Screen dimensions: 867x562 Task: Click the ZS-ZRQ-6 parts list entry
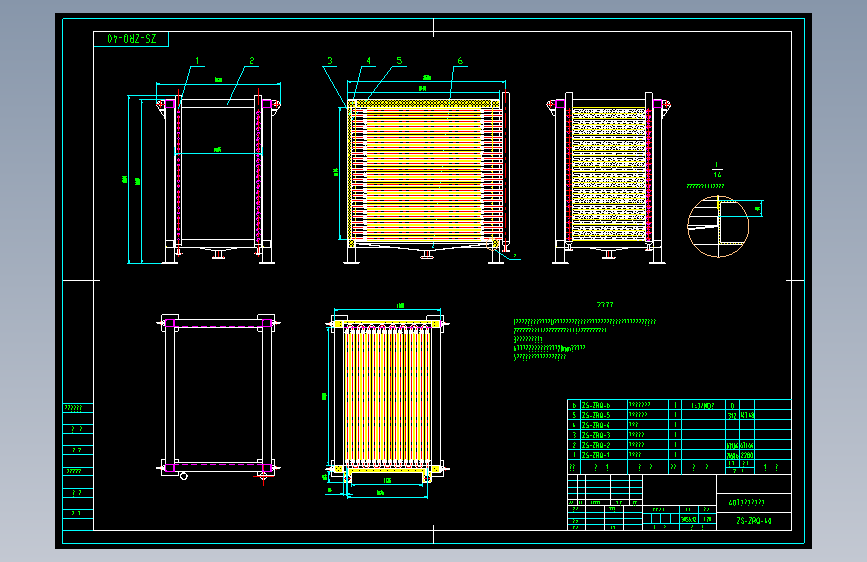click(596, 405)
